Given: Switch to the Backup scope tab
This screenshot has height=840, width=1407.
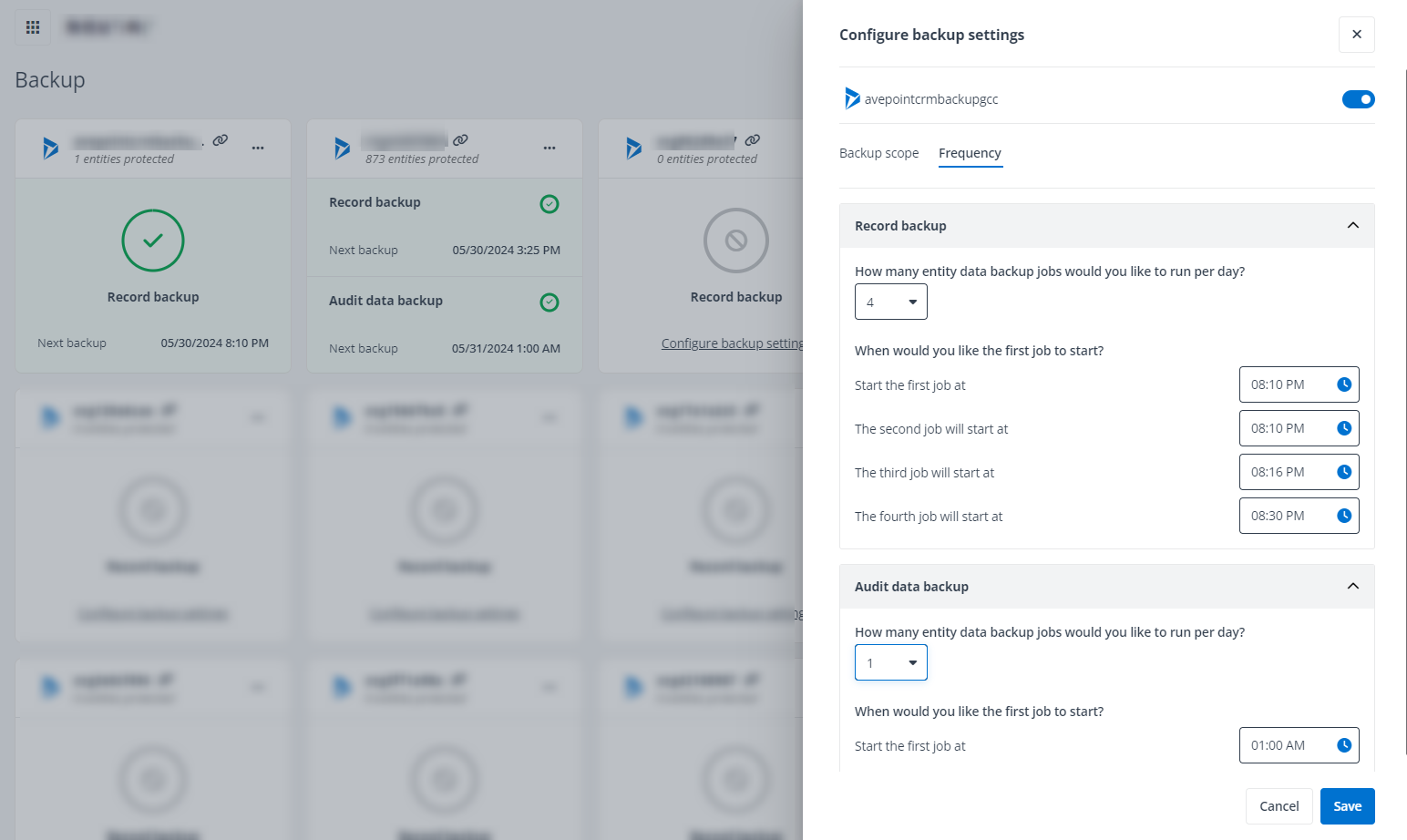Looking at the screenshot, I should (878, 153).
